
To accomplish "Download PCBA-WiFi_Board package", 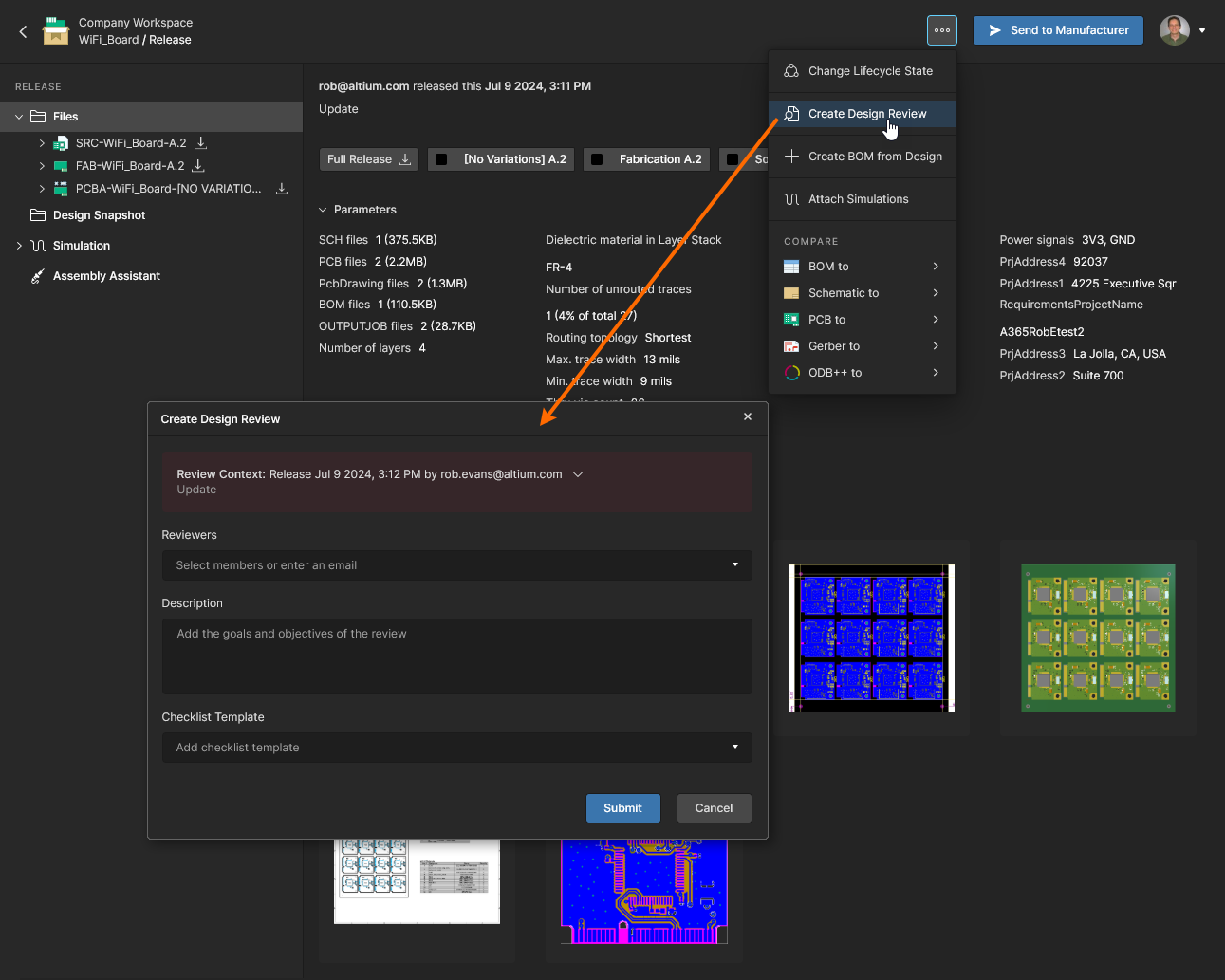I will click(282, 189).
